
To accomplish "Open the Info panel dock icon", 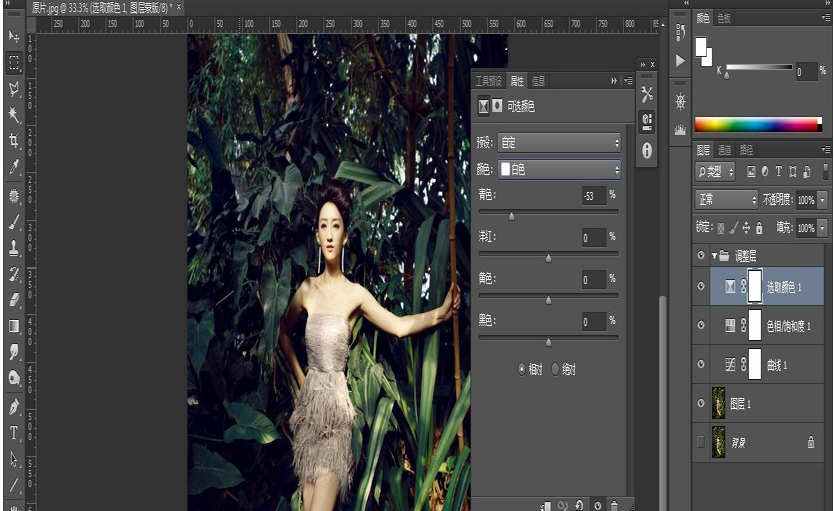I will (x=647, y=151).
